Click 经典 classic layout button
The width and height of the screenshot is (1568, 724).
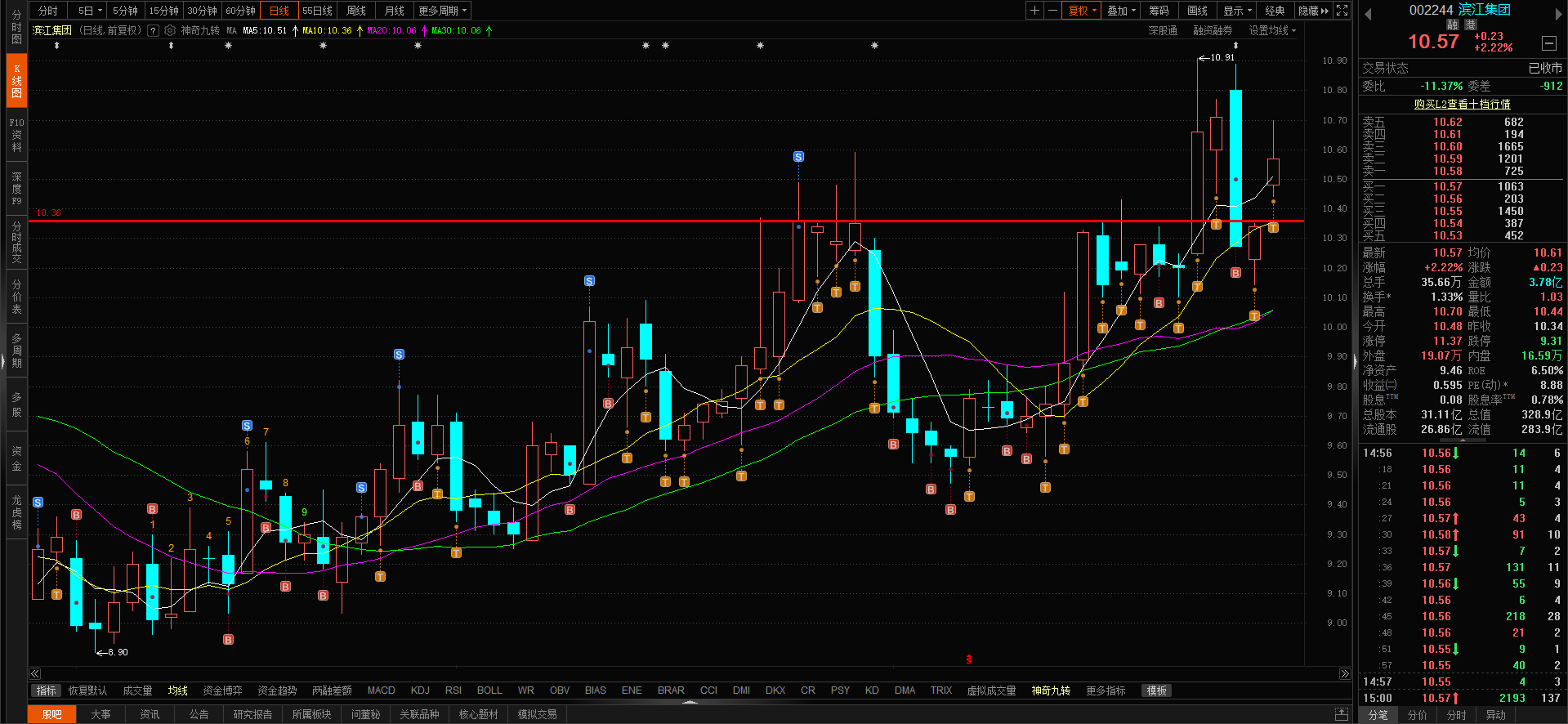tap(1275, 11)
